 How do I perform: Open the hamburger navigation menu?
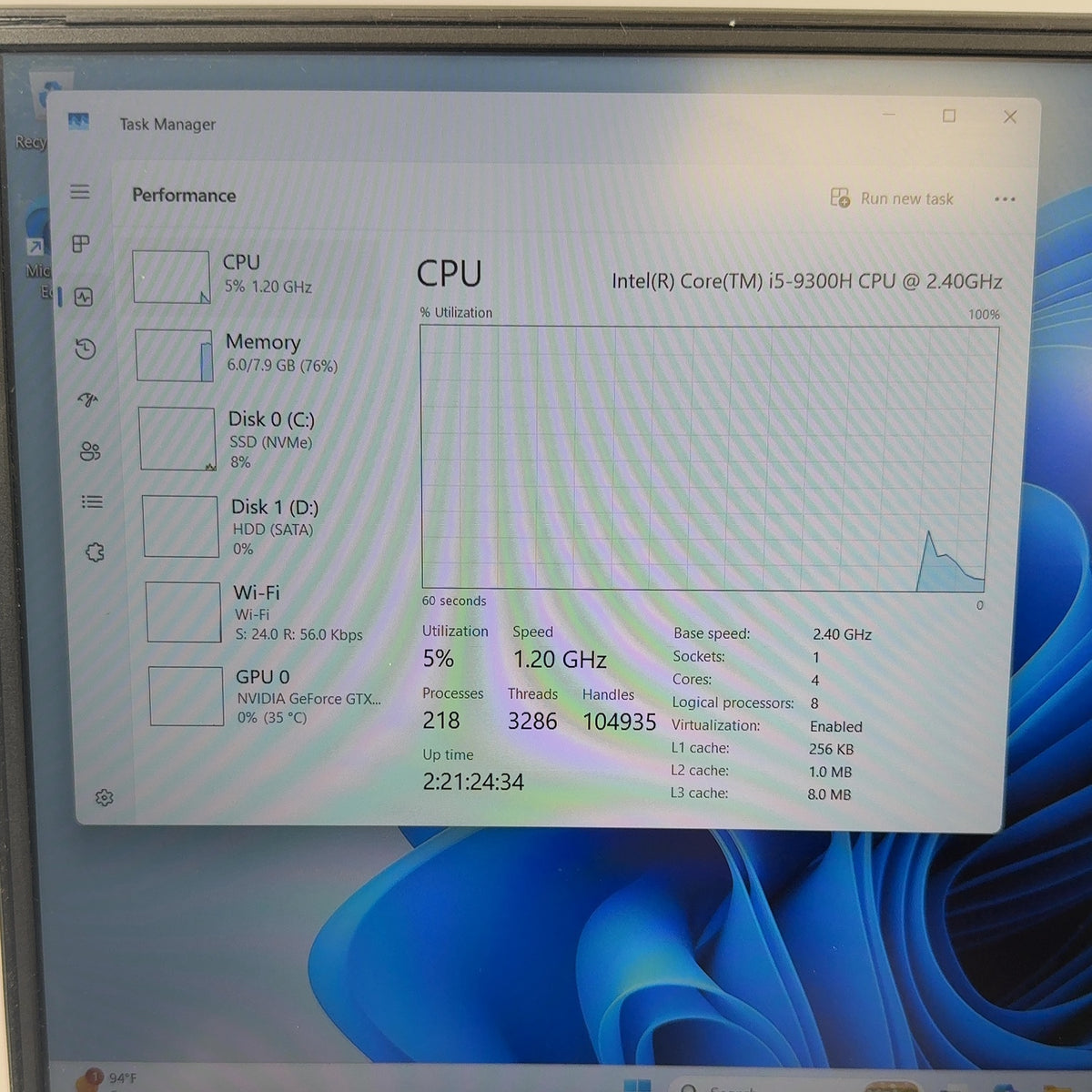[80, 191]
